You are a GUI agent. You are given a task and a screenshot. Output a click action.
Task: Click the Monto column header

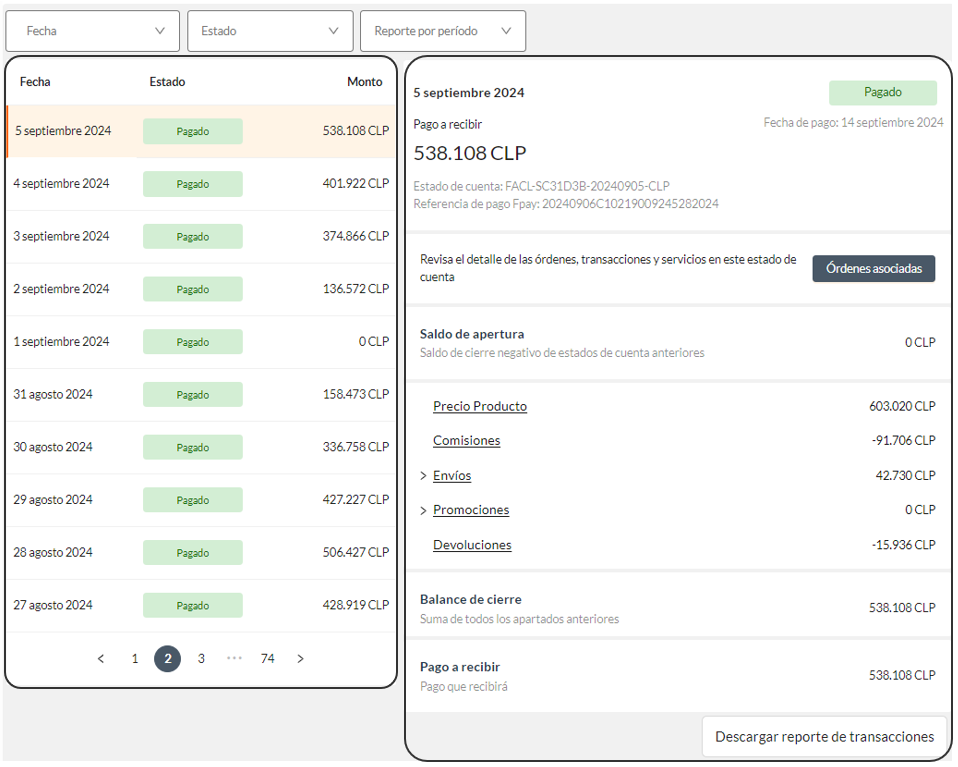pyautogui.click(x=365, y=82)
